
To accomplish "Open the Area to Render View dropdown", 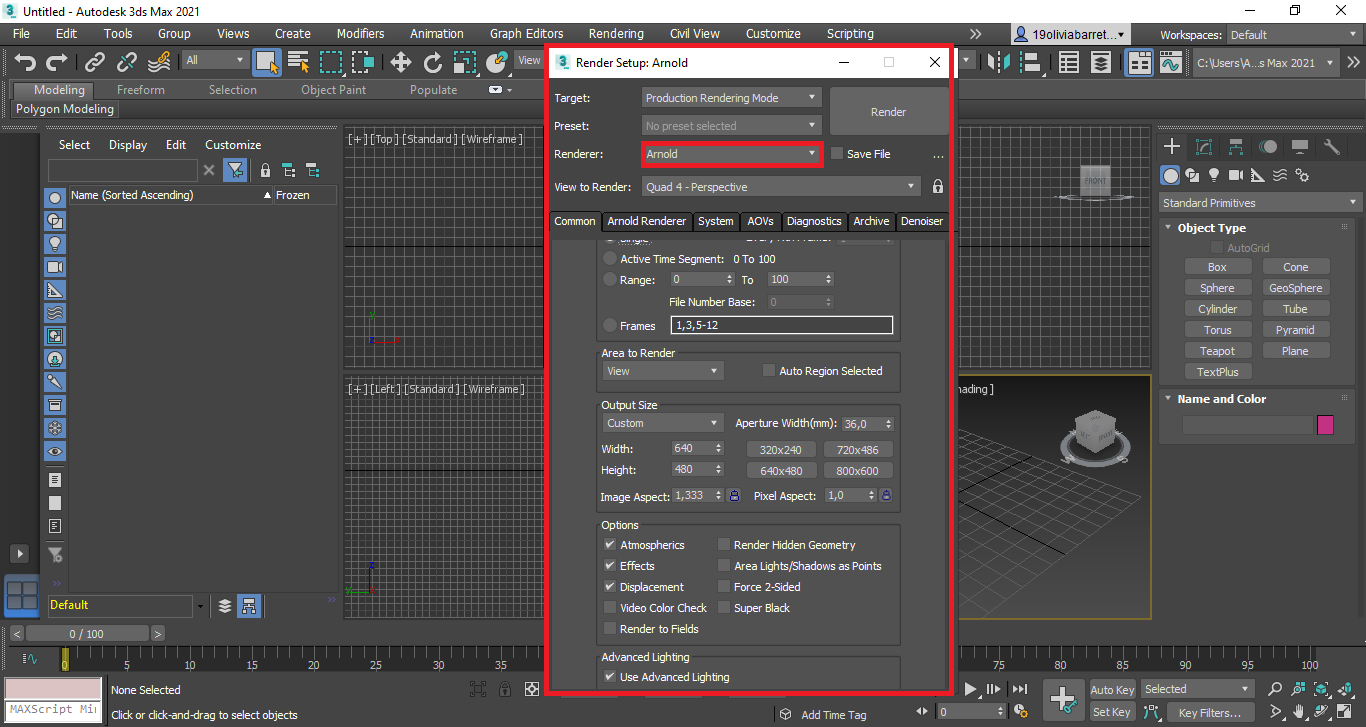I will 662,371.
